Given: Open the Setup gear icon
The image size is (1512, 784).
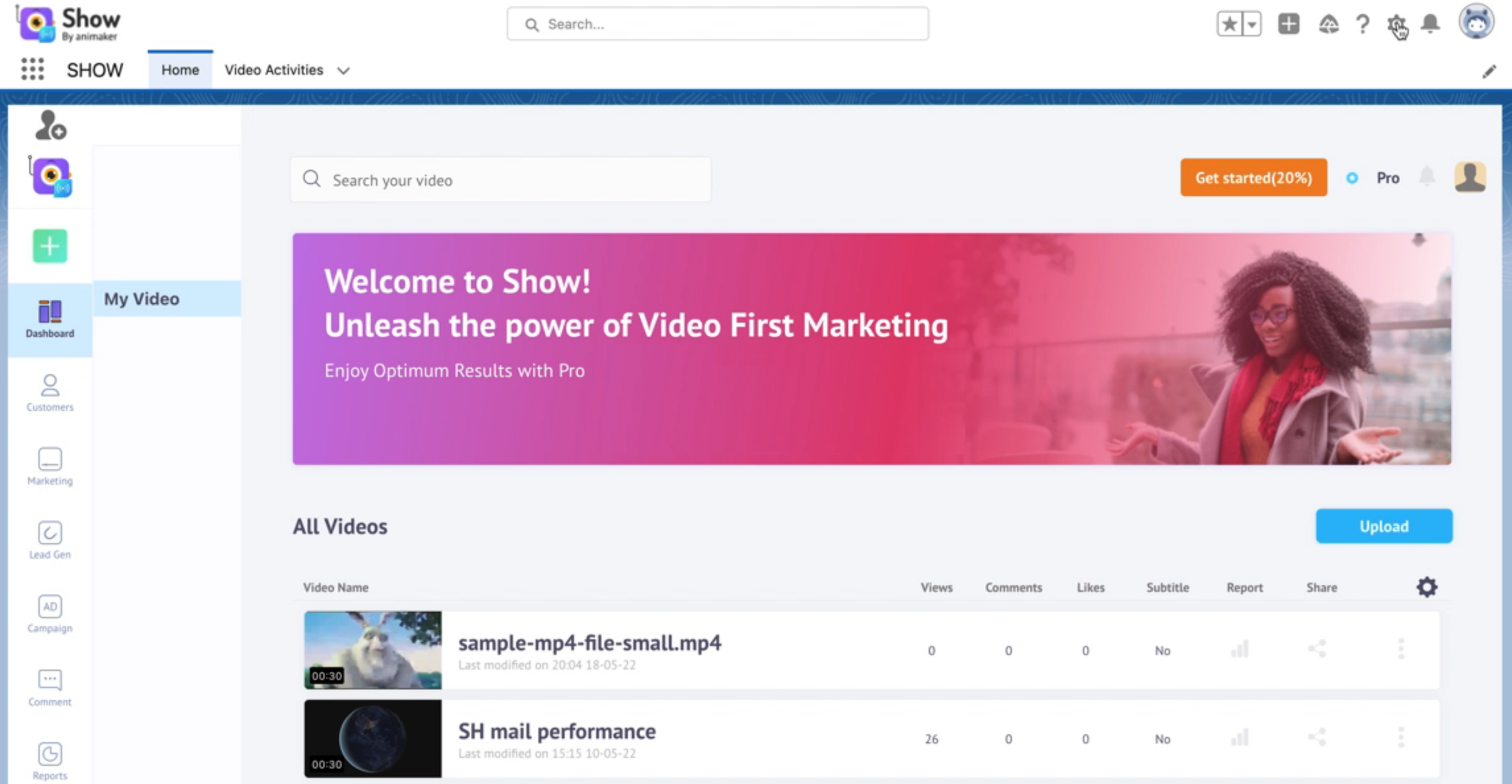Looking at the screenshot, I should click(1396, 24).
